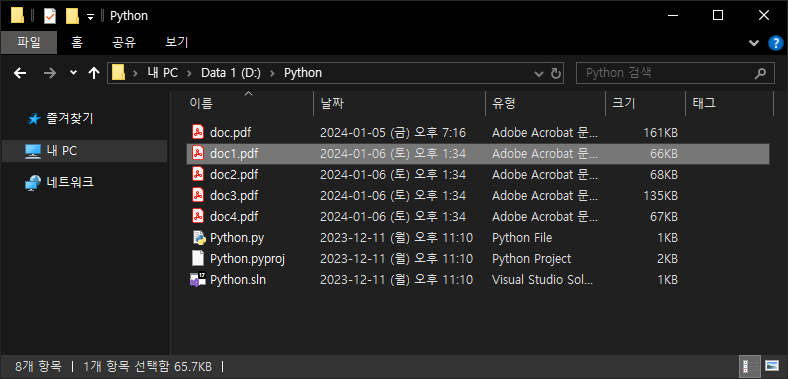
Task: Click the doc.pdf Acrobat file icon
Action: (x=198, y=133)
